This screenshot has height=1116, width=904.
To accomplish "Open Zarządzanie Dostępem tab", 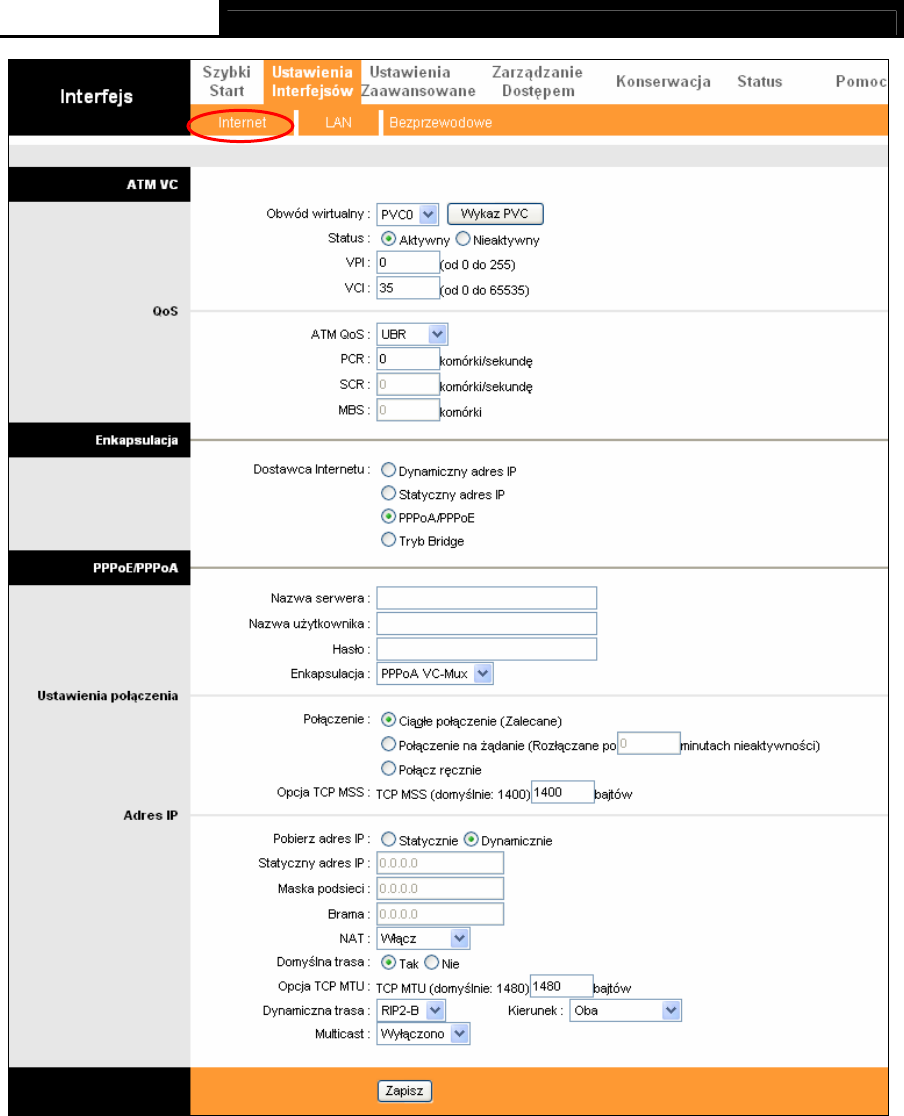I will coord(537,81).
